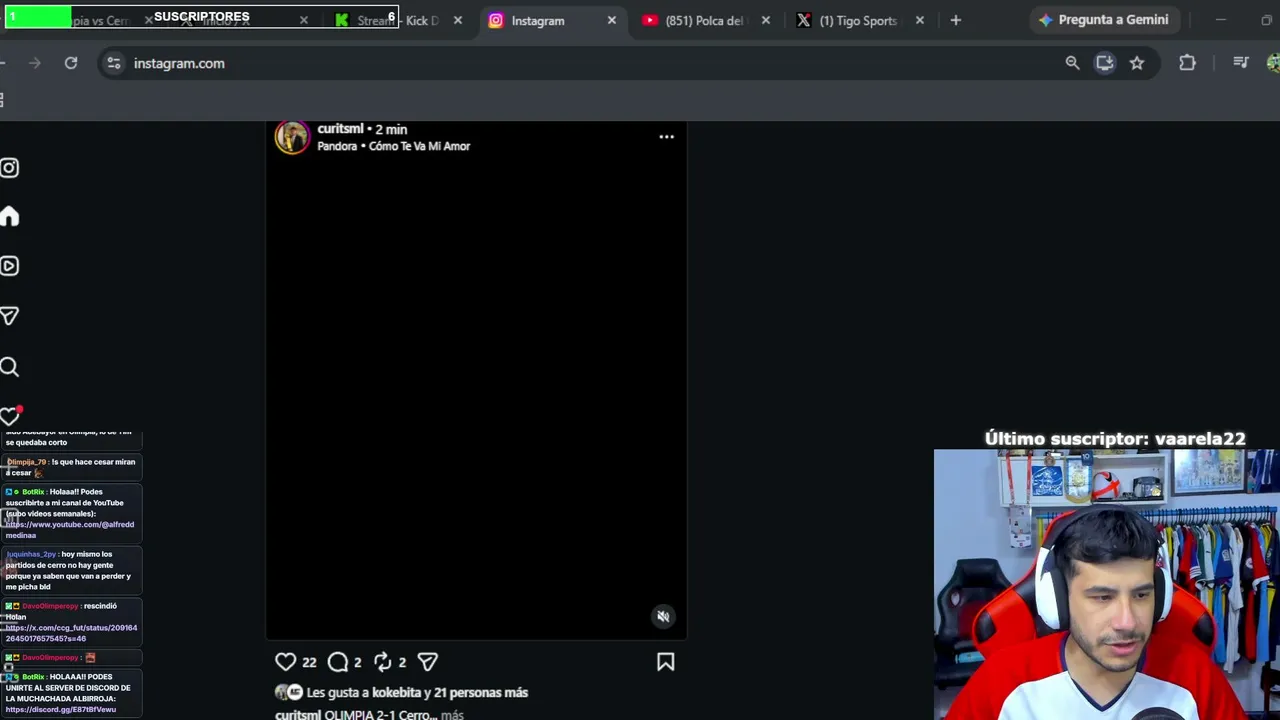Image resolution: width=1280 pixels, height=720 pixels.
Task: Click the install app icon in address bar
Action: pyautogui.click(x=1105, y=63)
